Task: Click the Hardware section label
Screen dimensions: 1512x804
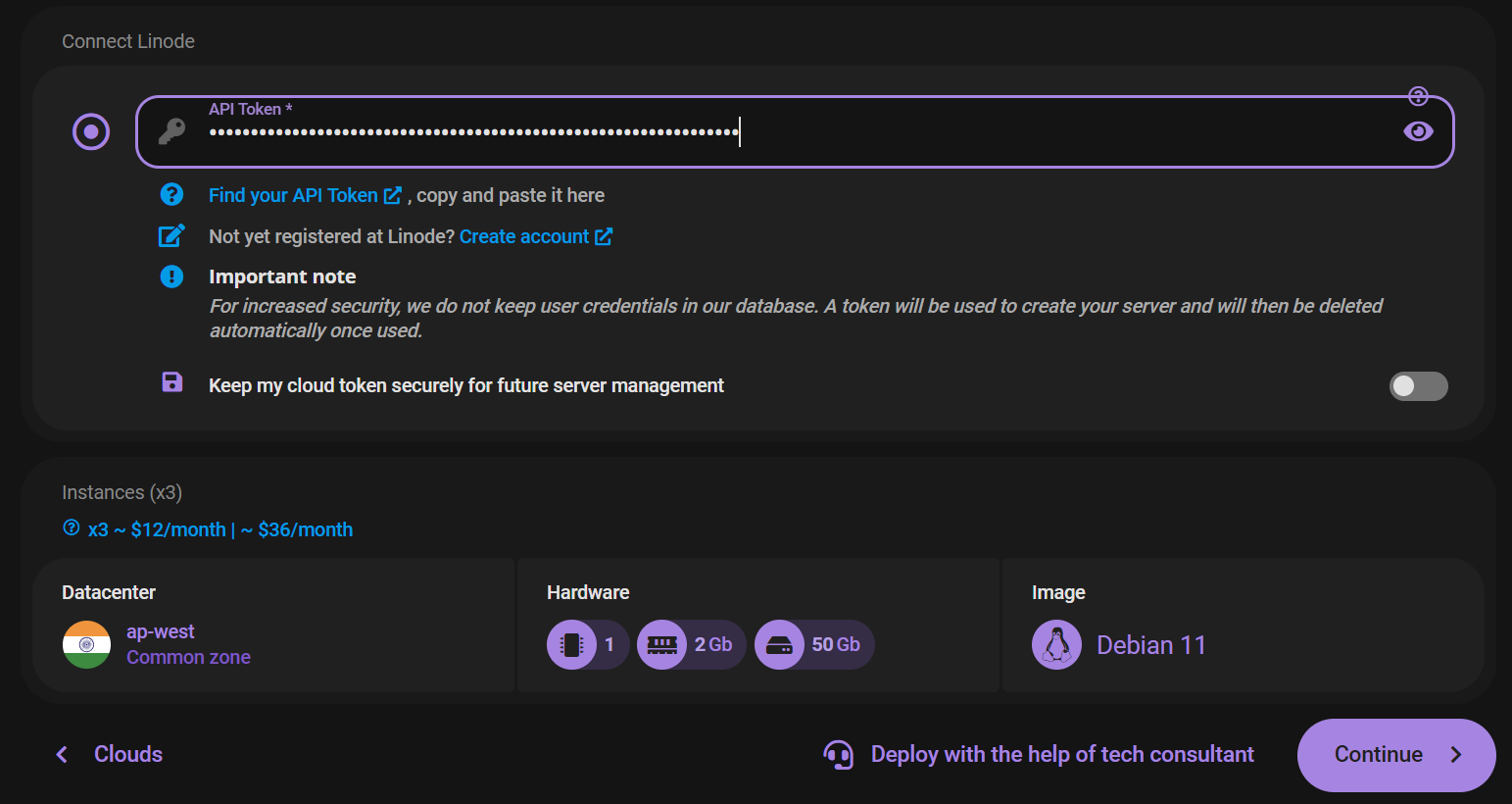Action: point(588,592)
